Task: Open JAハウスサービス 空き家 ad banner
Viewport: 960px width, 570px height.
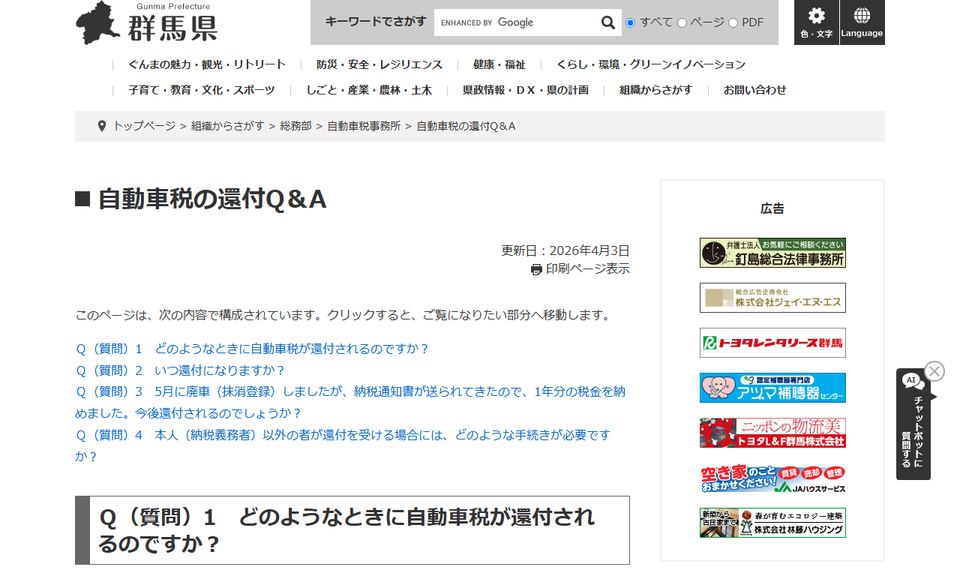Action: tap(772, 478)
